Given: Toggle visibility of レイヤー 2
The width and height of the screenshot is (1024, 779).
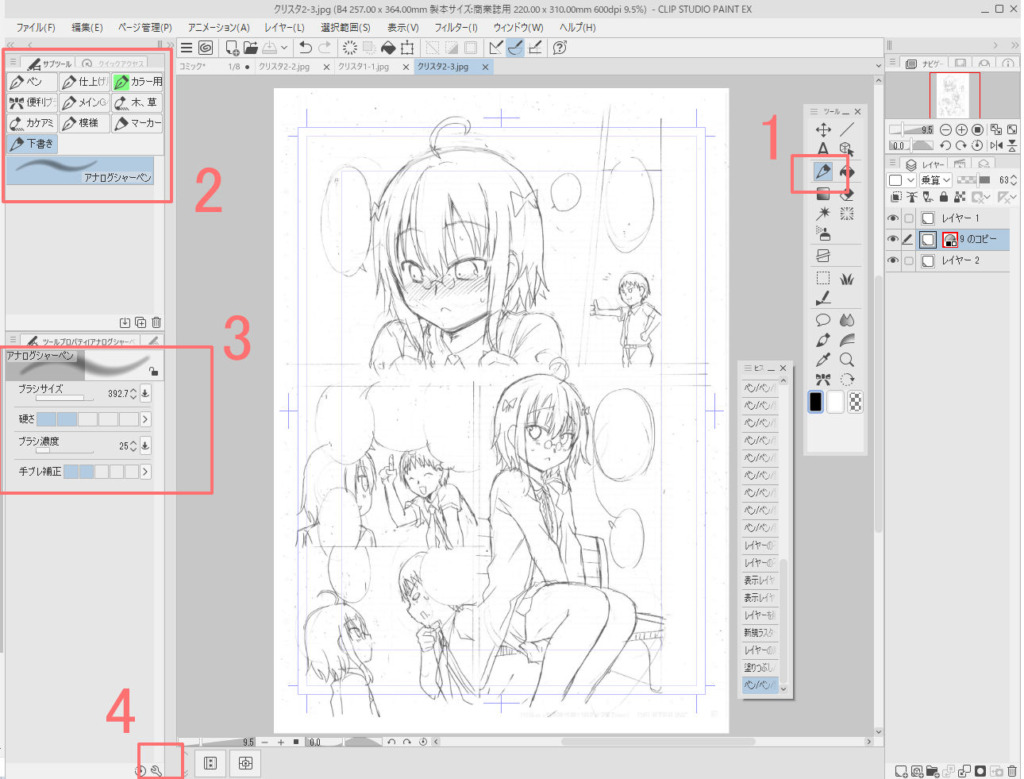Looking at the screenshot, I should pyautogui.click(x=893, y=261).
